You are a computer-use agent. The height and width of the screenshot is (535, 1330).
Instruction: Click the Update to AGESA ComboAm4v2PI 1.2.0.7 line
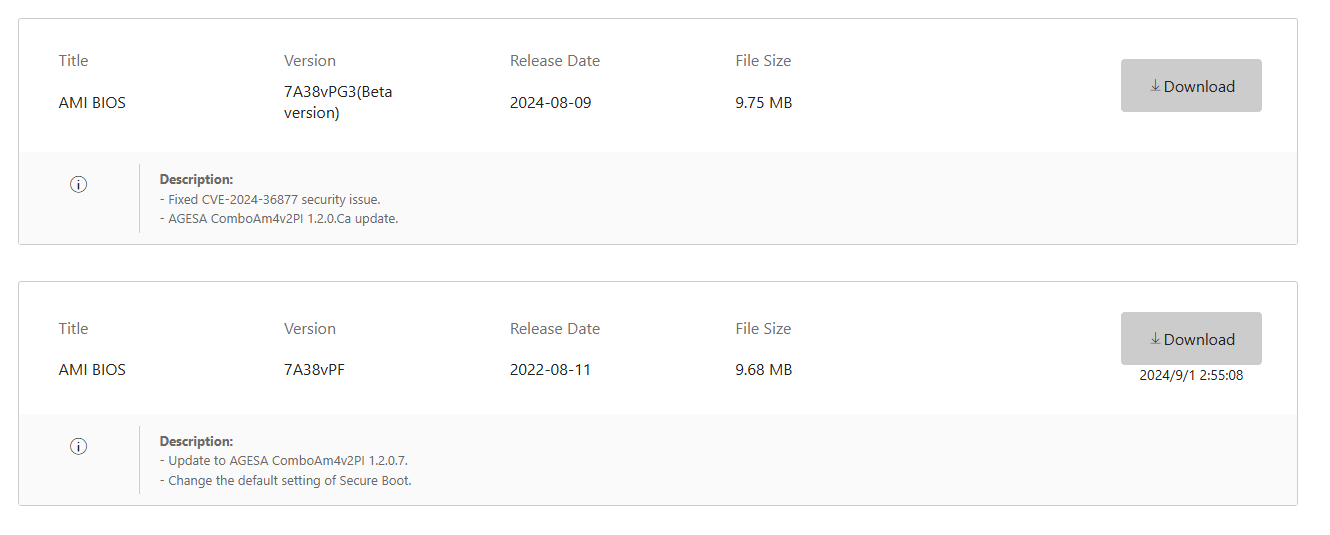[284, 461]
